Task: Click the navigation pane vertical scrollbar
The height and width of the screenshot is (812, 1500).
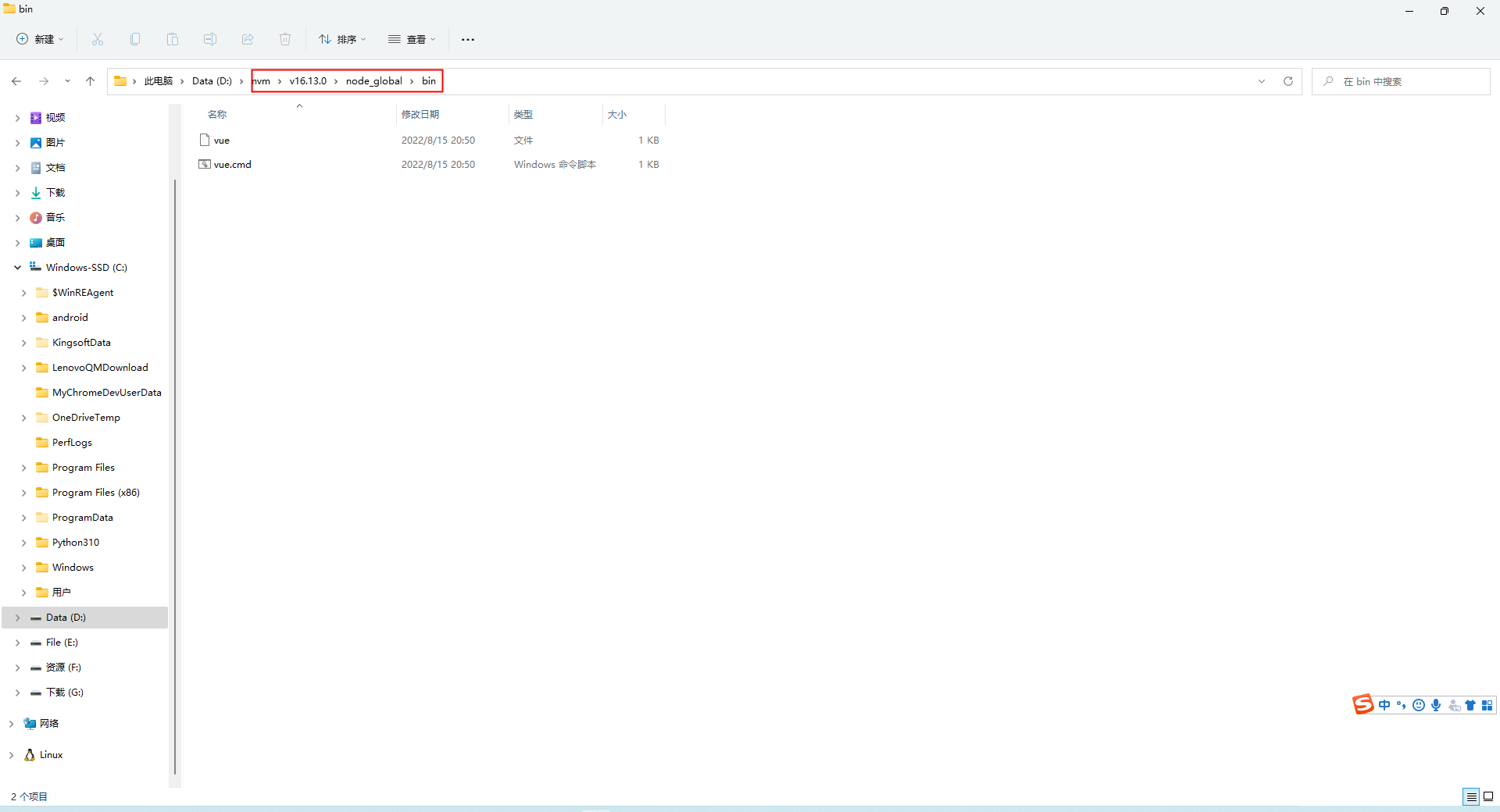Action: pyautogui.click(x=175, y=476)
